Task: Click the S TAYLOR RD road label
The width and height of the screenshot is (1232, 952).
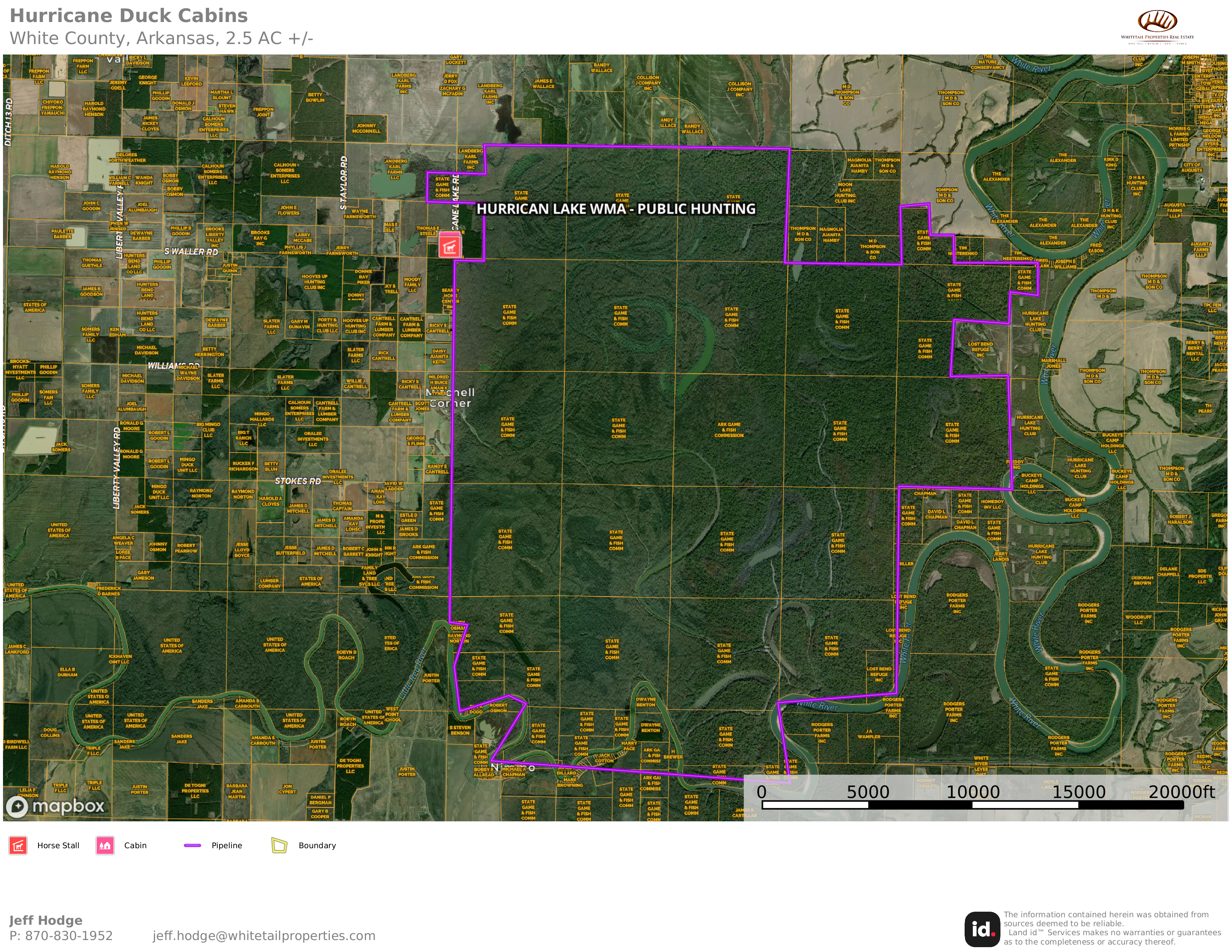Action: point(344,183)
